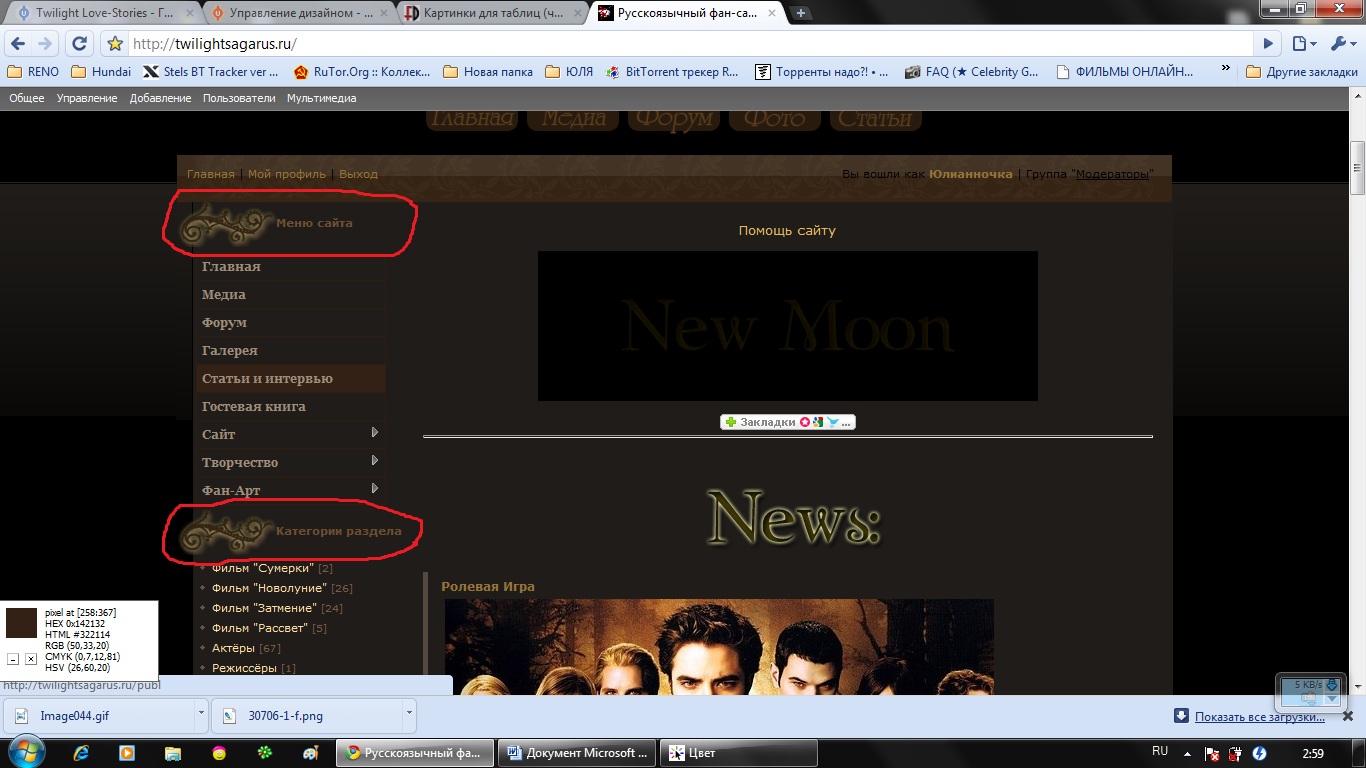Open the RENO bookmarks folder
The height and width of the screenshot is (768, 1366).
pos(33,72)
